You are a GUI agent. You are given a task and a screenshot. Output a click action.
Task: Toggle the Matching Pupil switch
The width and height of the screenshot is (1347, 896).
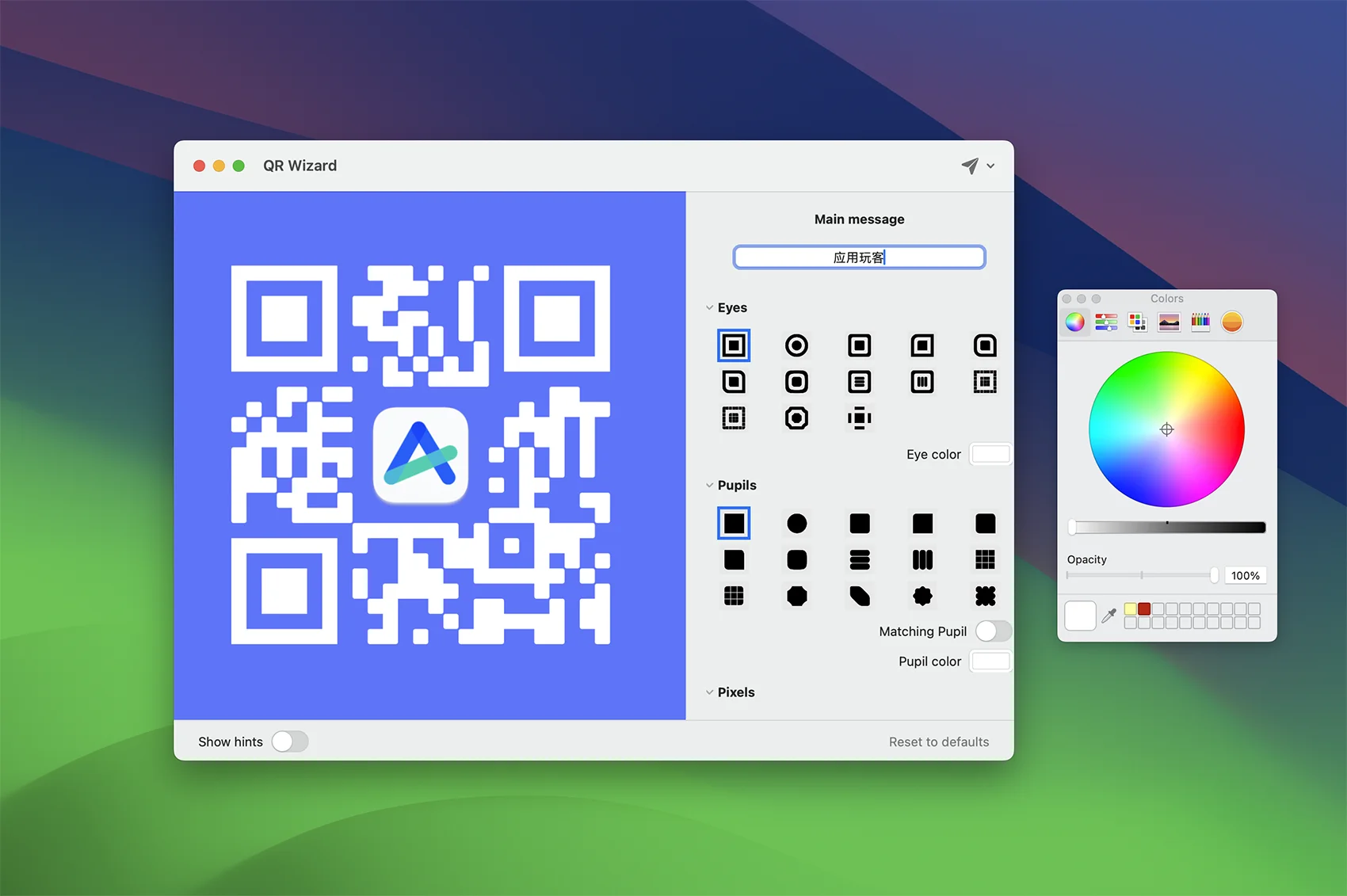994,631
